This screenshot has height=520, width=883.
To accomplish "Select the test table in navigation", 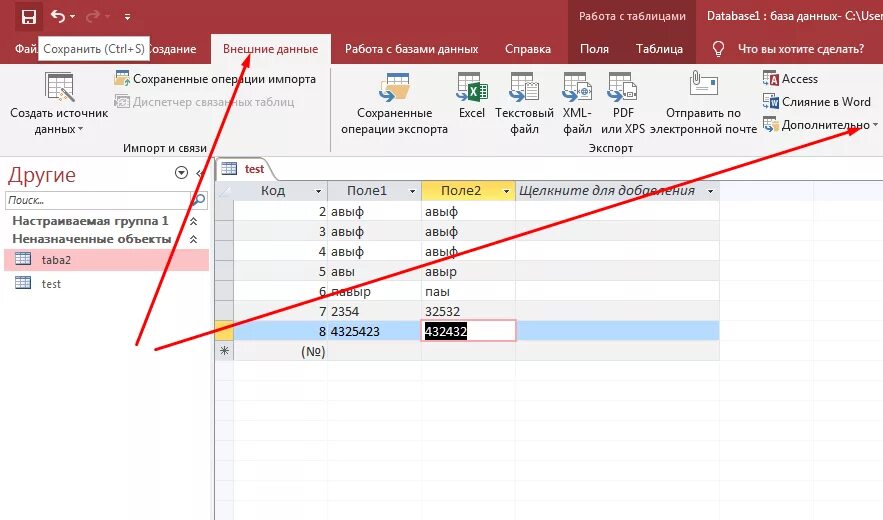I will pos(106,283).
